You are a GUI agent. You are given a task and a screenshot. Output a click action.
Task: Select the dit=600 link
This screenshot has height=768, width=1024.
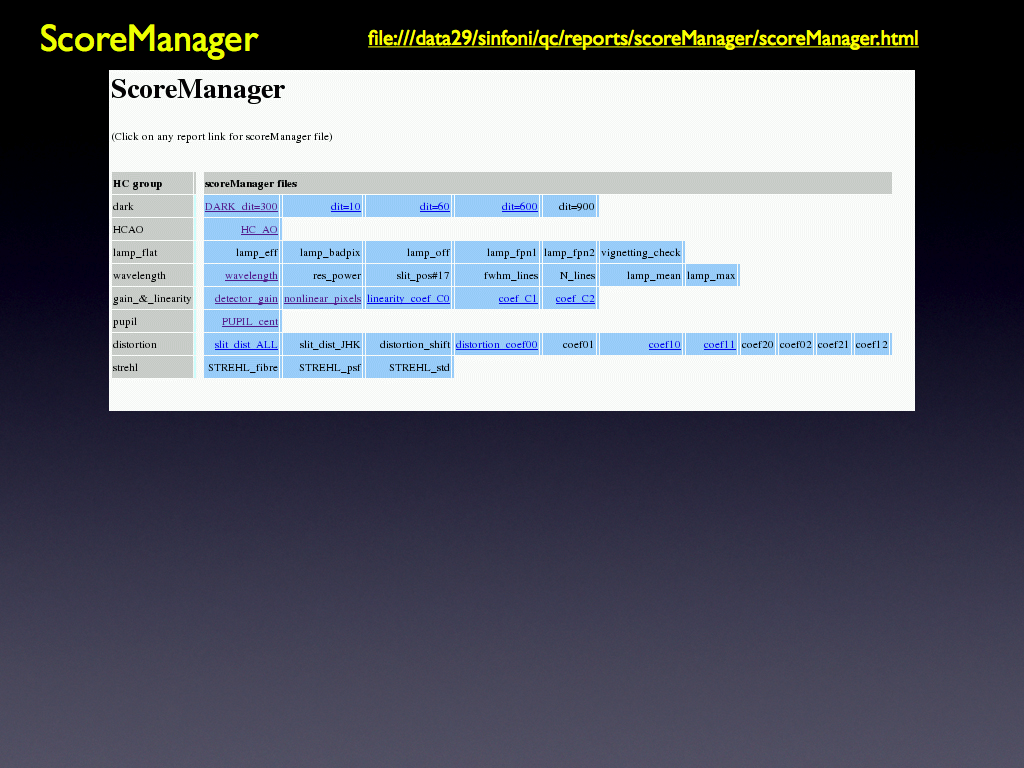pos(519,207)
